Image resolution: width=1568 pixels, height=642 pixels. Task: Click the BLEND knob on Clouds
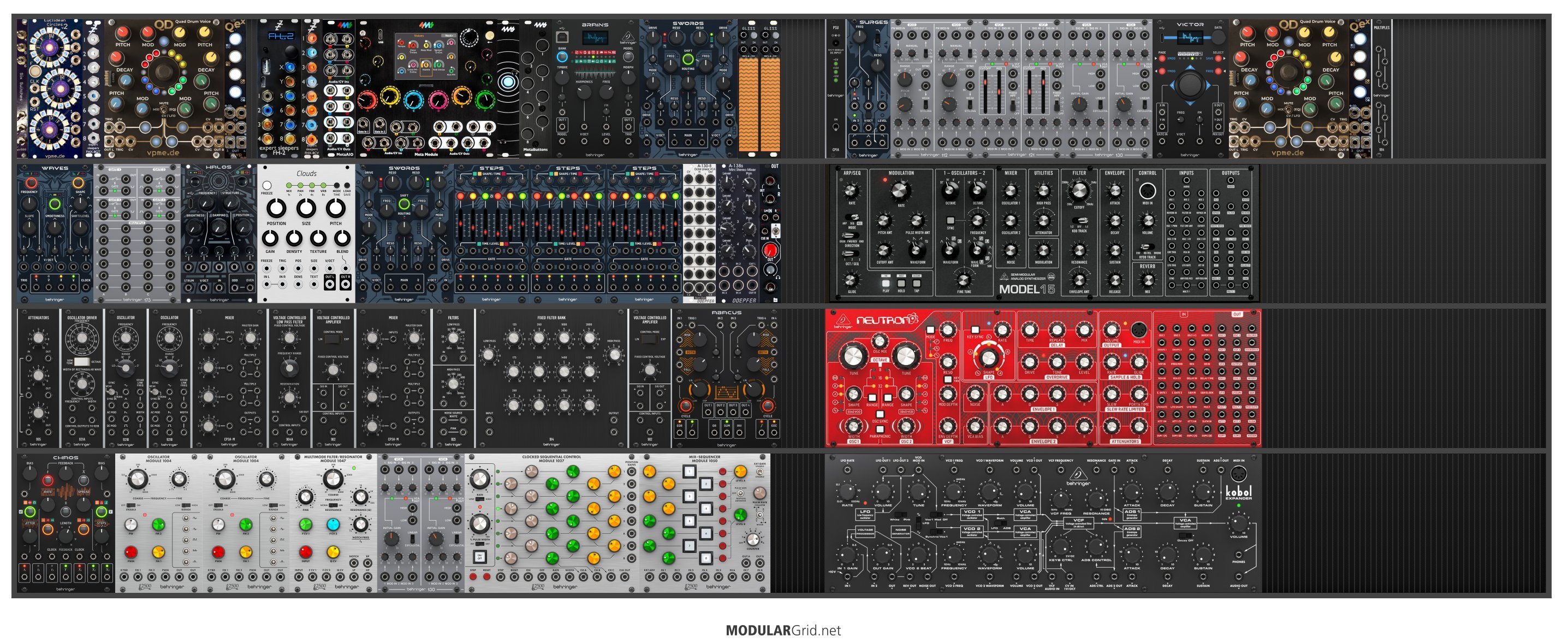pyautogui.click(x=343, y=238)
